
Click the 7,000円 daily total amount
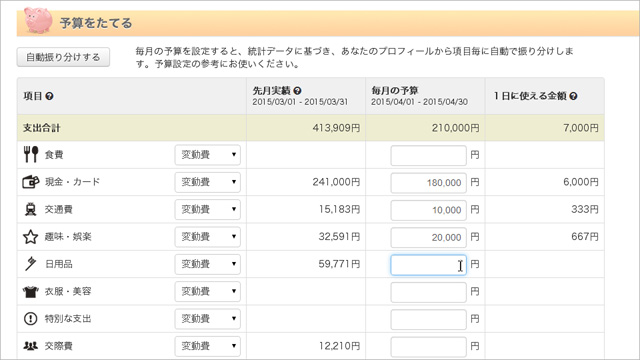click(x=581, y=128)
